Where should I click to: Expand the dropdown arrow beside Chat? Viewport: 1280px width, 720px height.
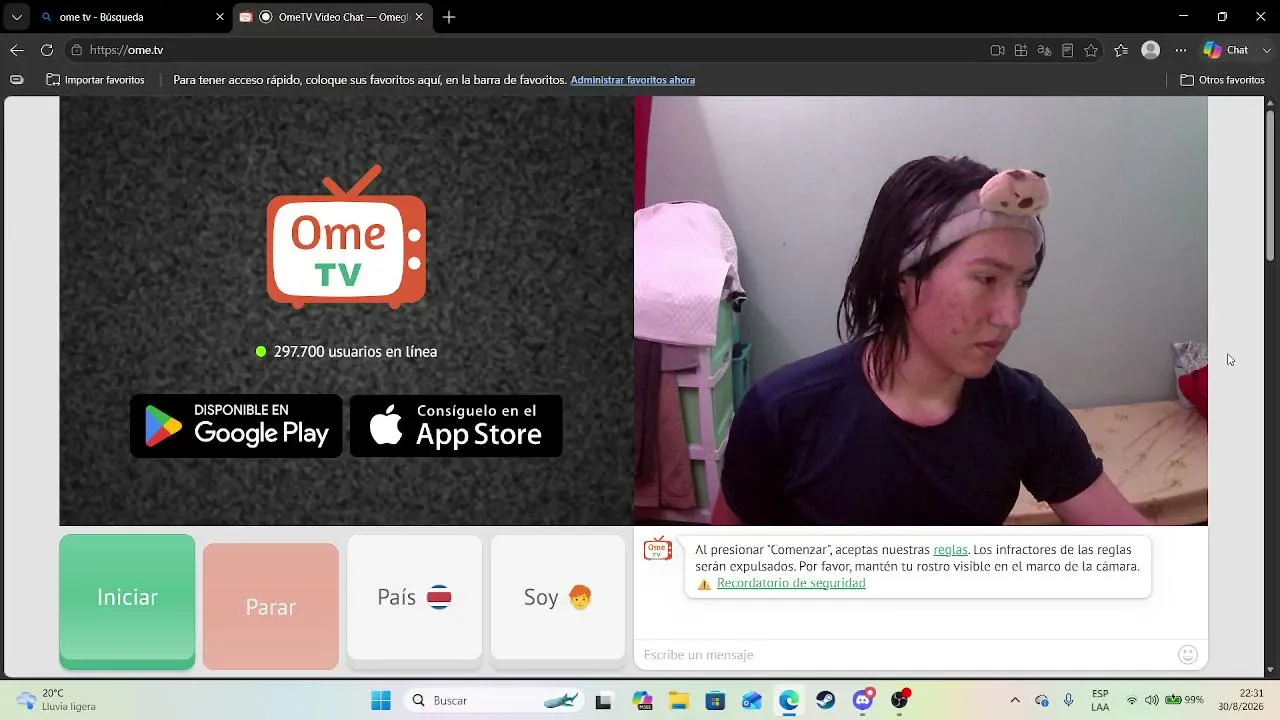pyautogui.click(x=1266, y=50)
